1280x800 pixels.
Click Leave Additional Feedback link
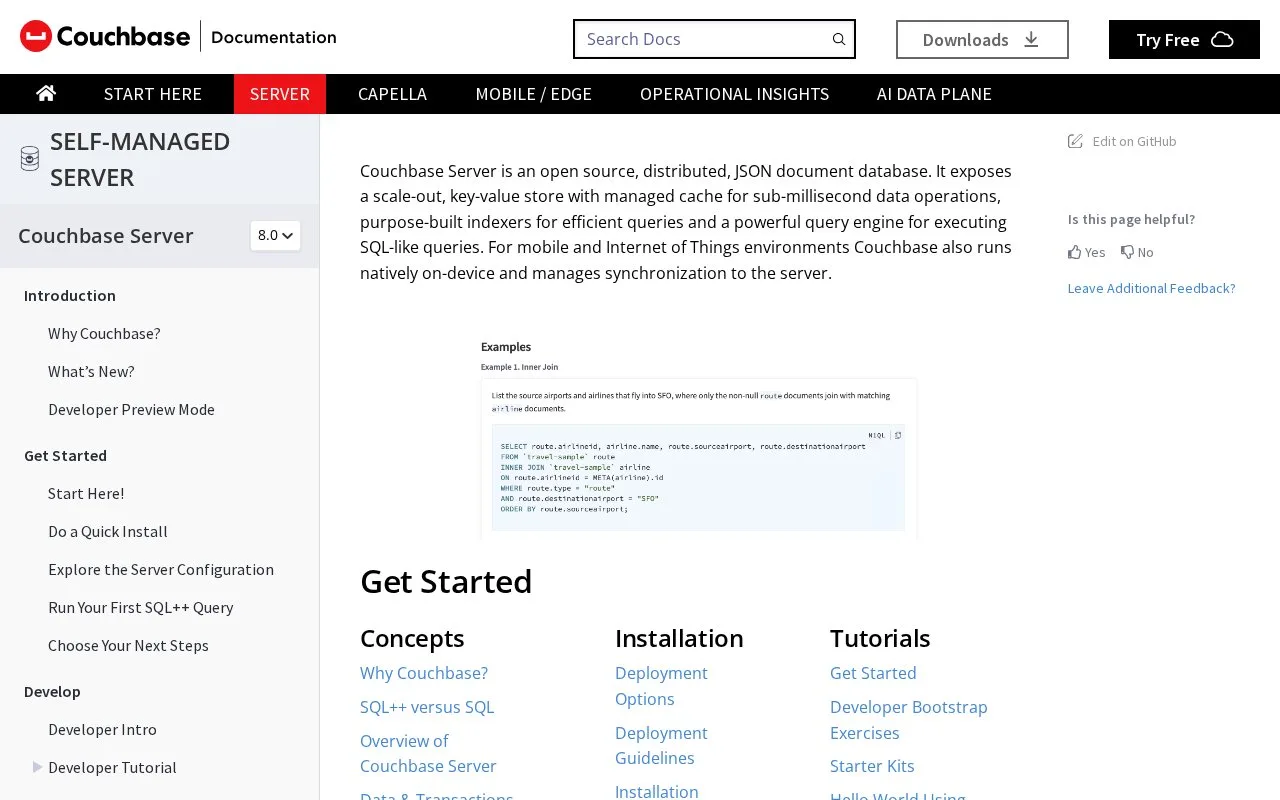click(1151, 288)
